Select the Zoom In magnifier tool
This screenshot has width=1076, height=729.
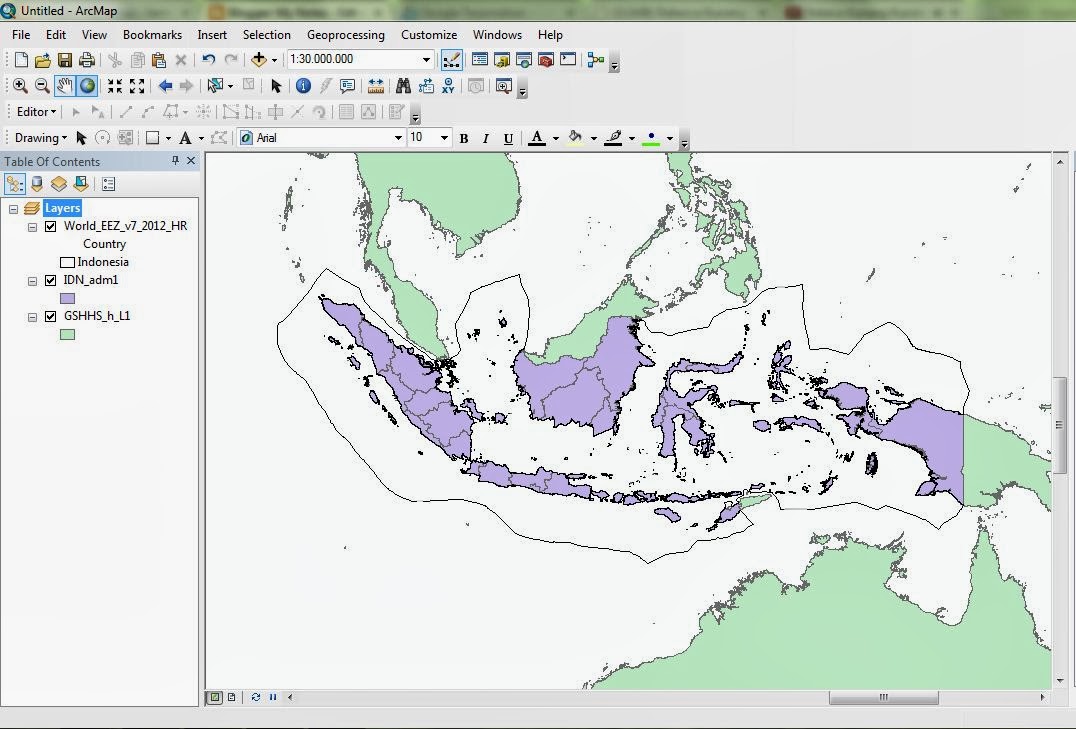point(20,86)
